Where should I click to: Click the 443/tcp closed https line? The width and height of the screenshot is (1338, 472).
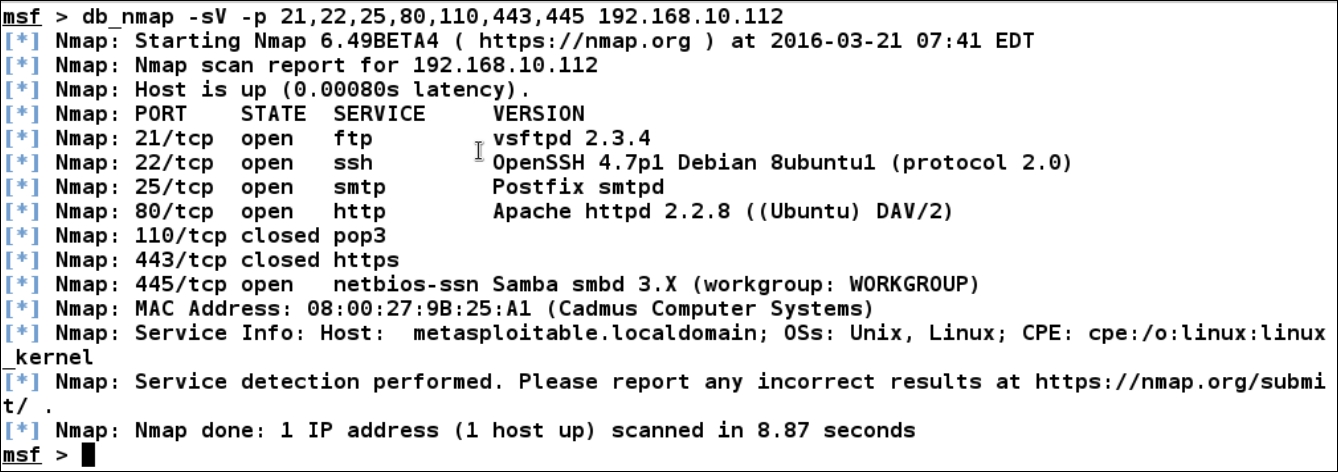[267, 260]
